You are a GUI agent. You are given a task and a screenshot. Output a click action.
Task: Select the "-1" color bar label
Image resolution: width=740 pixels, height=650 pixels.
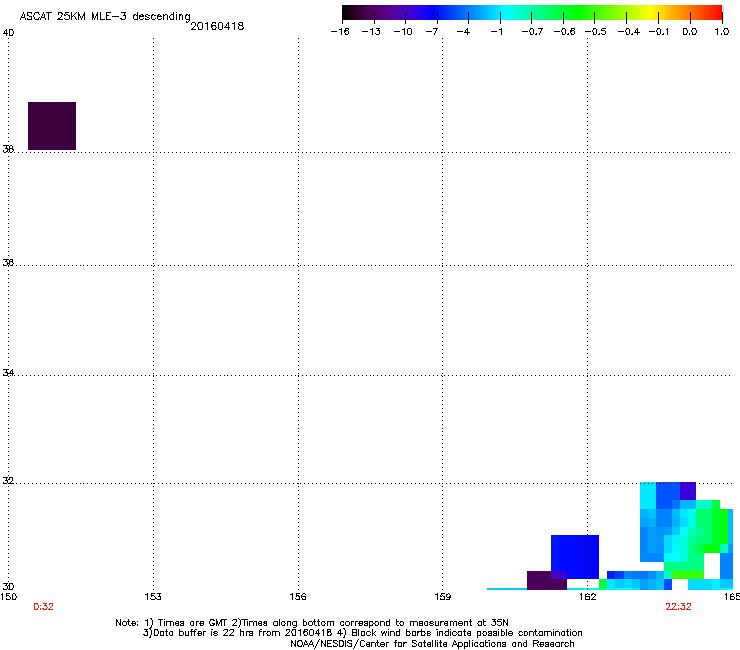[496, 32]
